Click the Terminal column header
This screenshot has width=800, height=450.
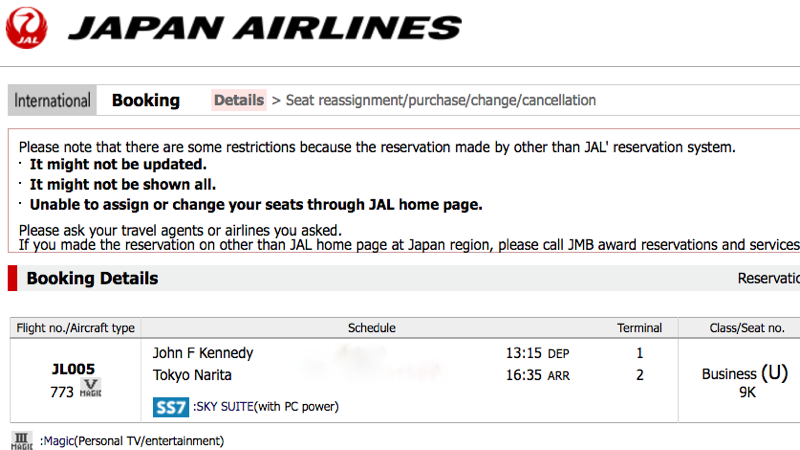click(639, 328)
